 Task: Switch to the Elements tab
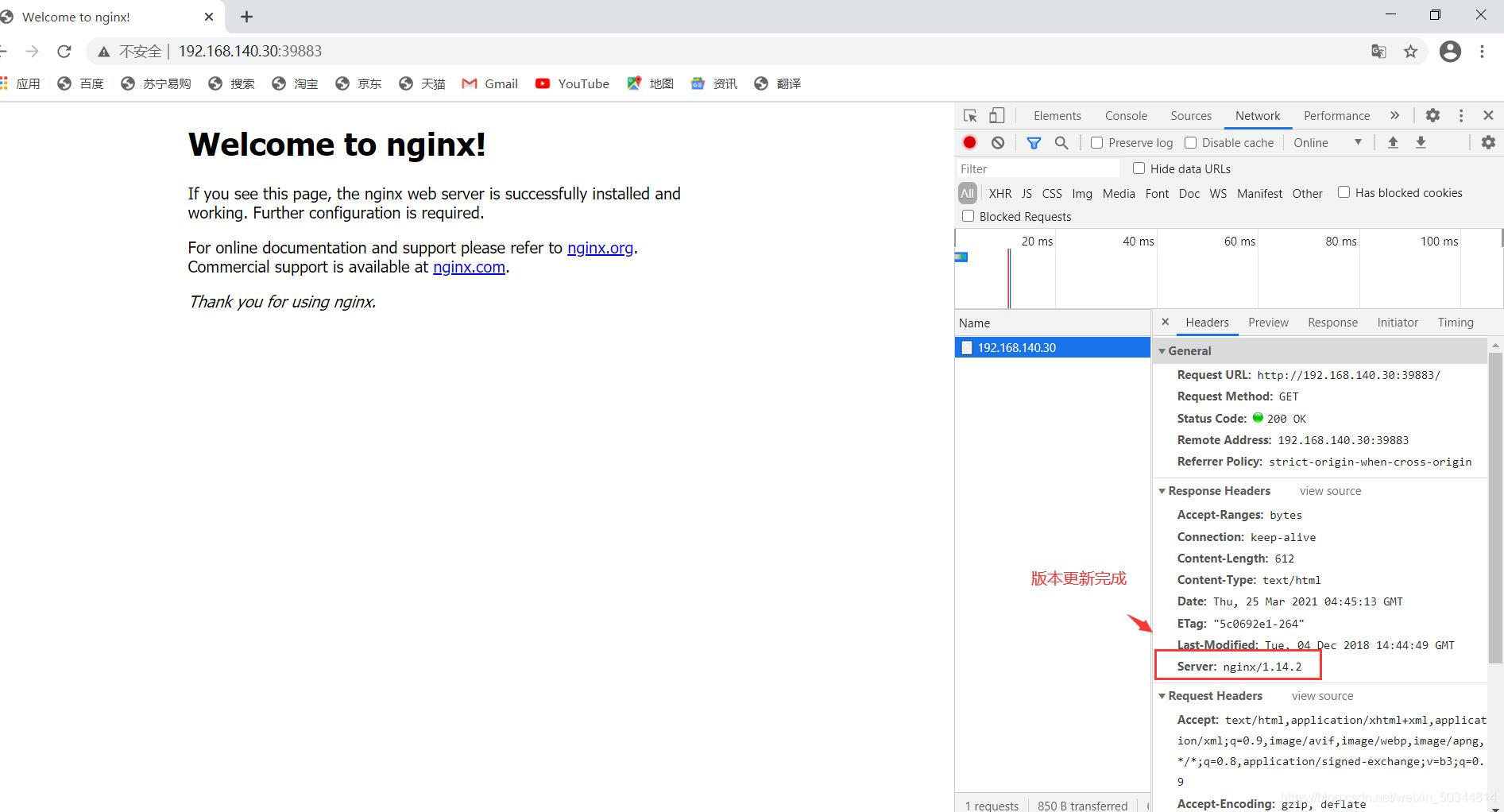click(x=1057, y=116)
